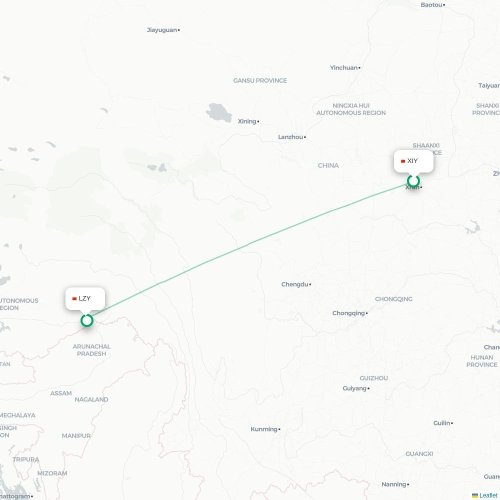
Task: Click the Lanzhou city label
Action: (x=292, y=137)
